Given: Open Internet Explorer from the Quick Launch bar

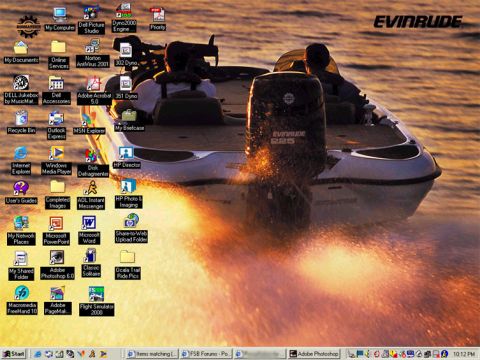Looking at the screenshot, I should (38, 354).
